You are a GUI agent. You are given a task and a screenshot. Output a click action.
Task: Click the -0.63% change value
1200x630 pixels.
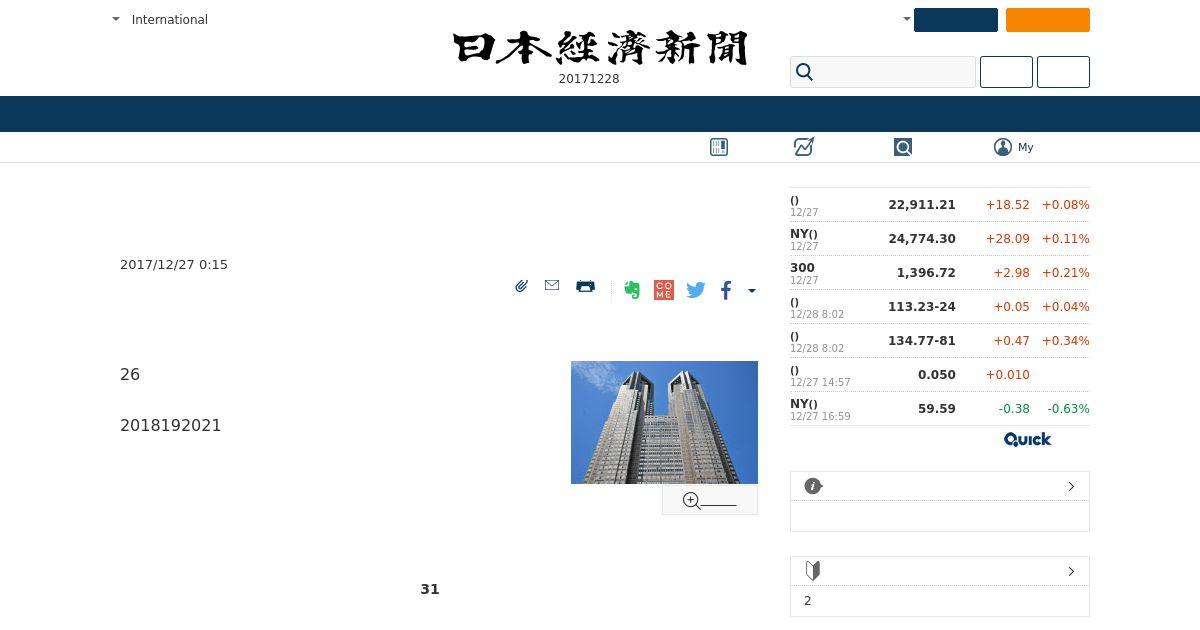(1068, 409)
